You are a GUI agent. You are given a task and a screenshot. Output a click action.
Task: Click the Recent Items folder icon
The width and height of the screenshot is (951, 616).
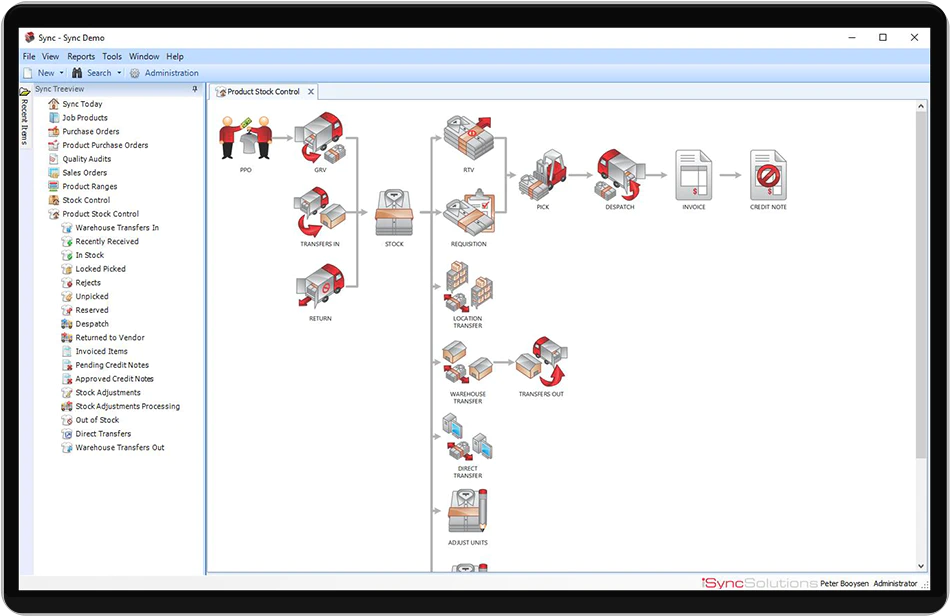point(25,92)
